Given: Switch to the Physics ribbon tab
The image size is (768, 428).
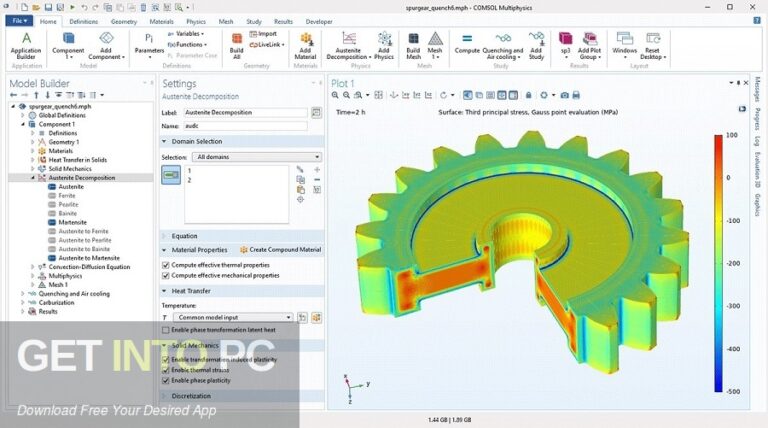Looking at the screenshot, I should pyautogui.click(x=196, y=22).
